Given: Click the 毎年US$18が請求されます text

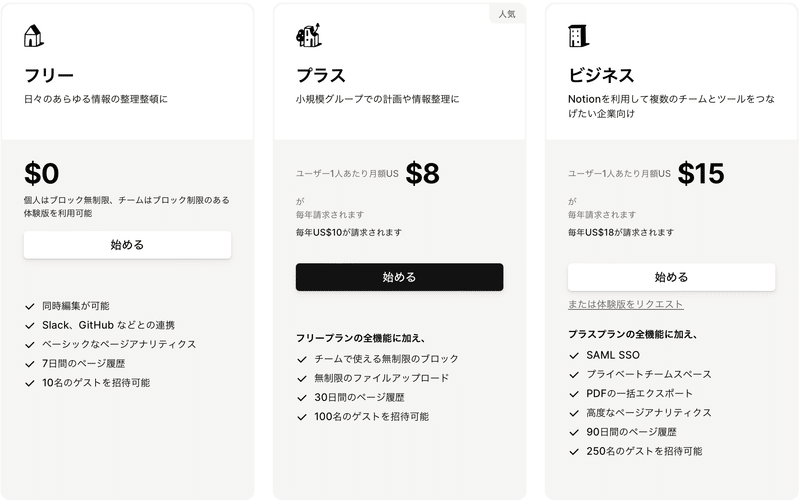Looking at the screenshot, I should [x=621, y=233].
